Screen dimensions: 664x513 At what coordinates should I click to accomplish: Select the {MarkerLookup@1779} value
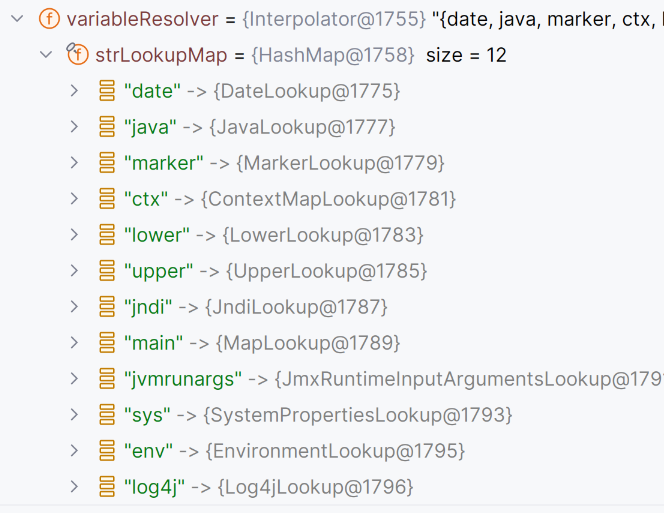(340, 163)
